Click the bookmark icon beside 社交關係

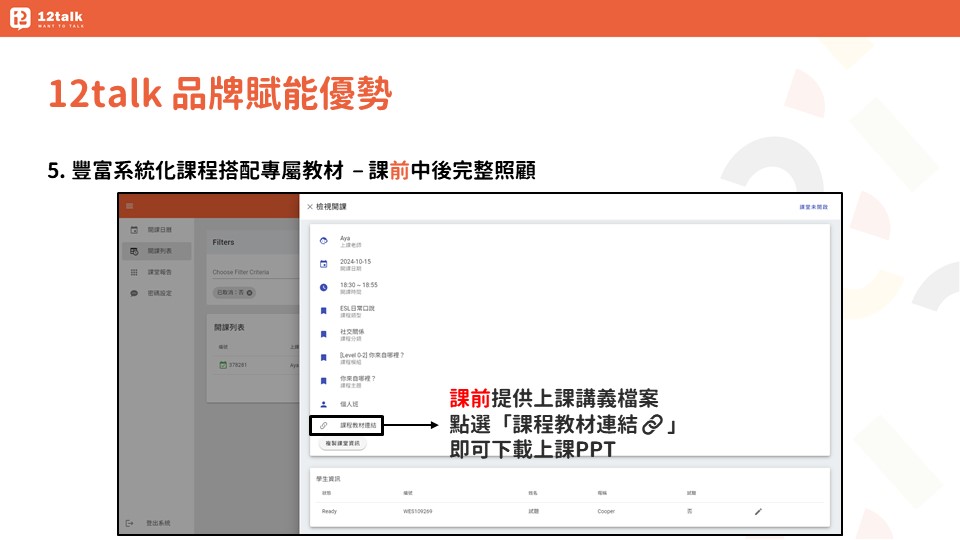pos(324,334)
